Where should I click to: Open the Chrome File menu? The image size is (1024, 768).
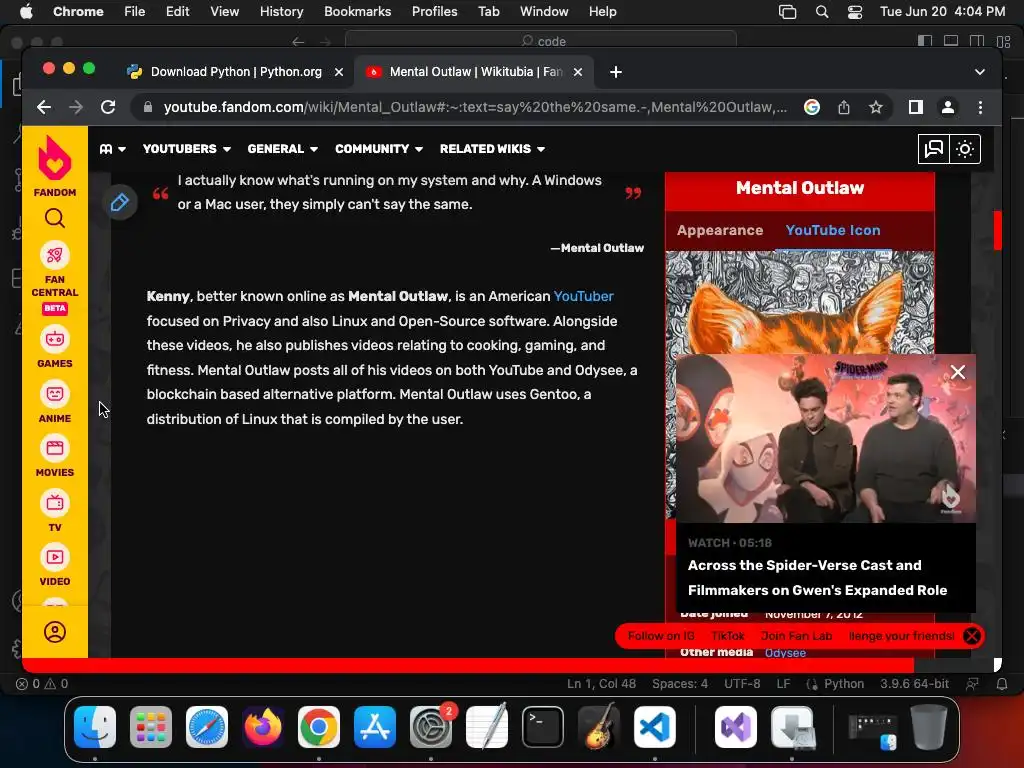pos(135,12)
